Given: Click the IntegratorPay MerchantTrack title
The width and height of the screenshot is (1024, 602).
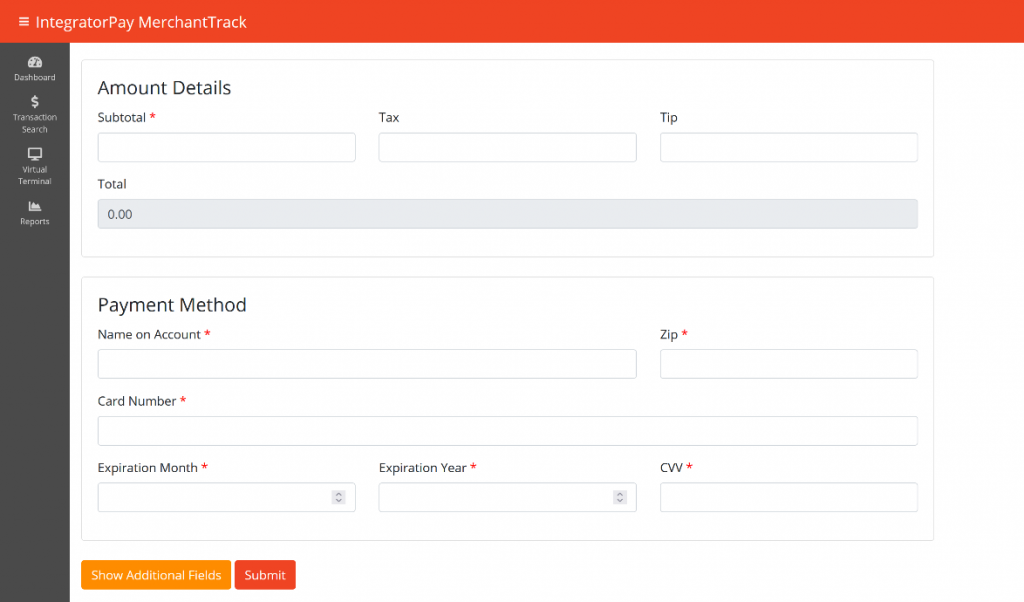Looking at the screenshot, I should [141, 22].
